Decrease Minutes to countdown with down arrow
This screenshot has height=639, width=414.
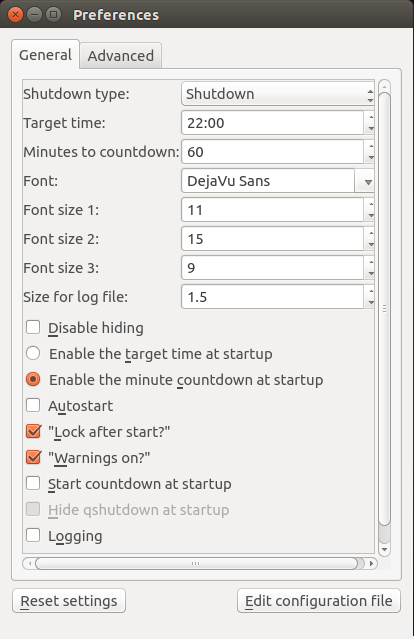pos(370,157)
